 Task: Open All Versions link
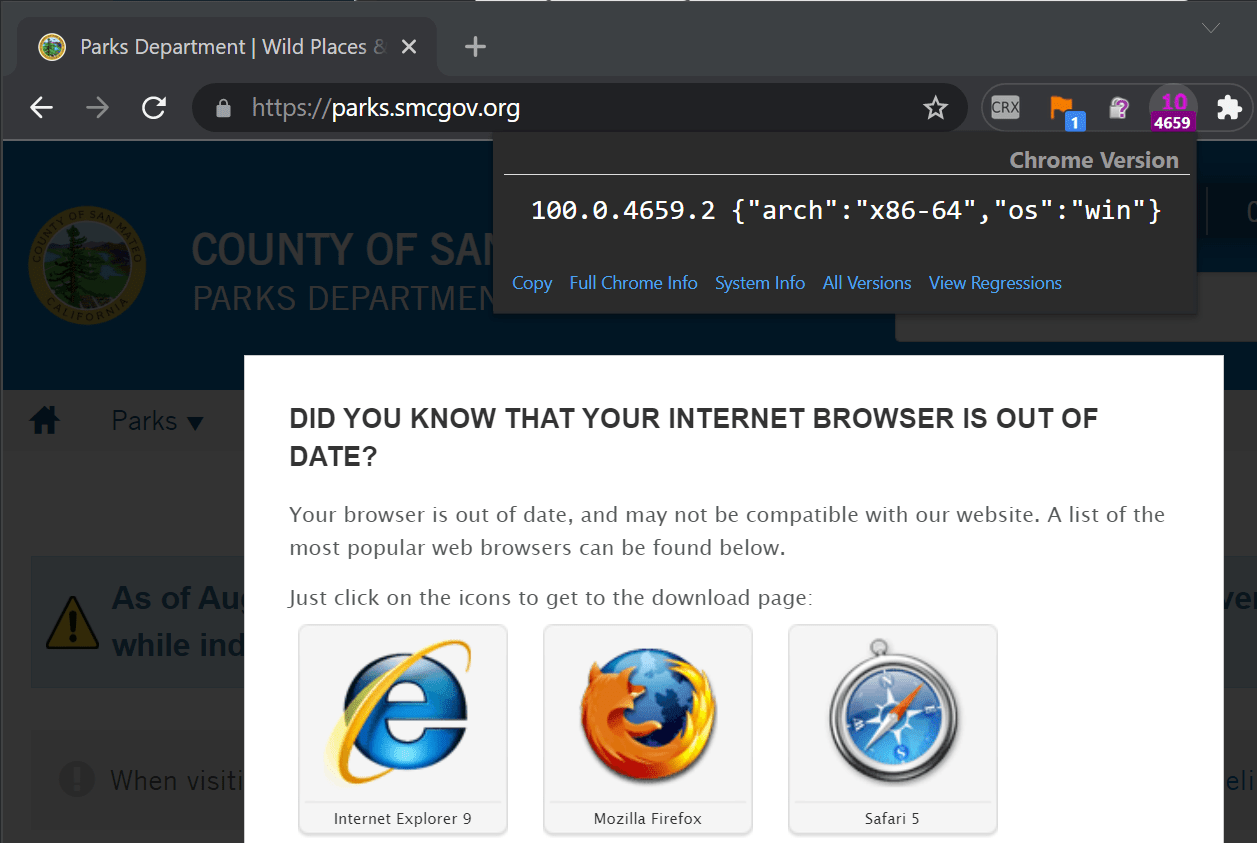coord(867,283)
